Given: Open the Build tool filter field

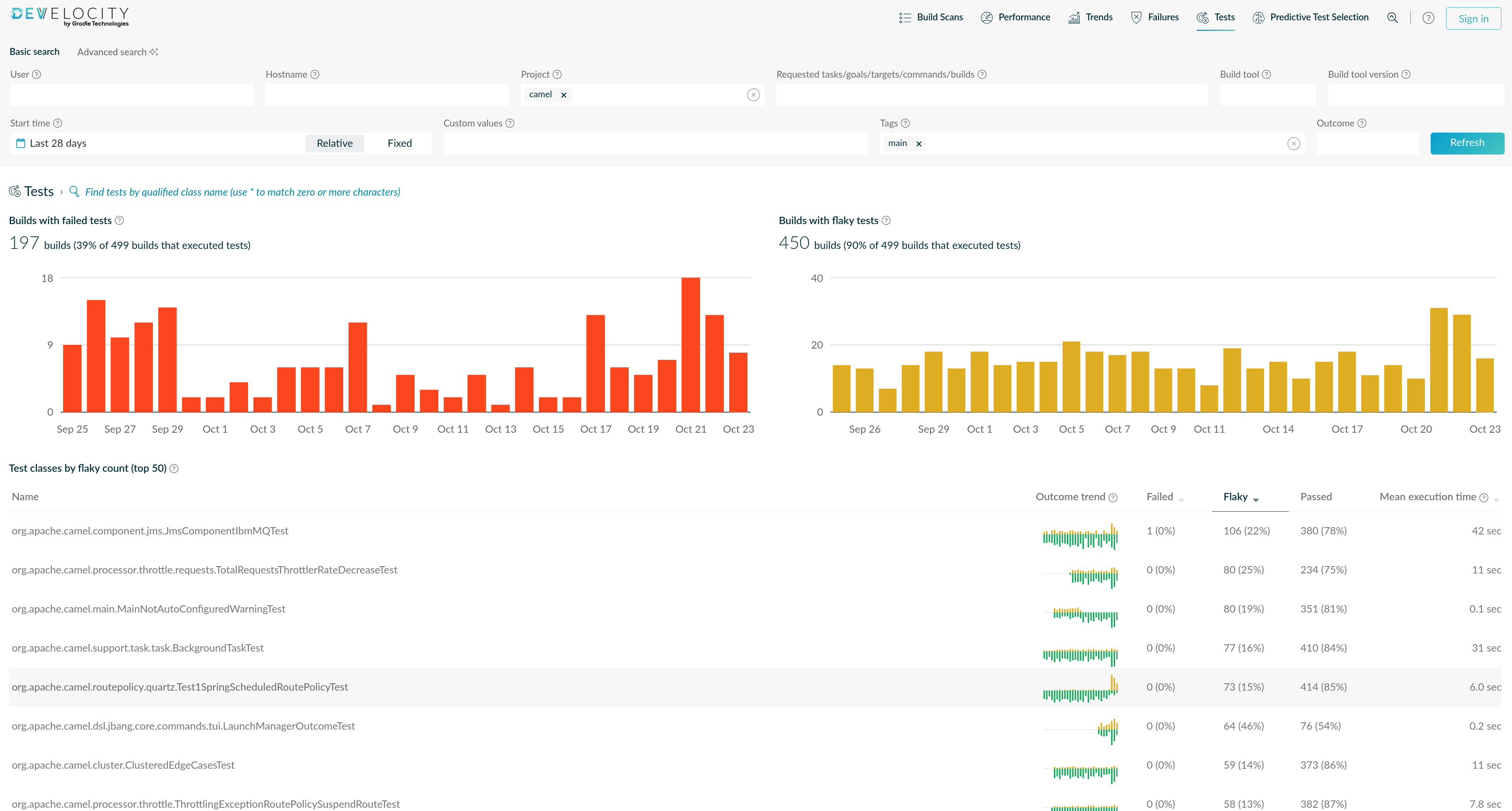Looking at the screenshot, I should (1267, 94).
